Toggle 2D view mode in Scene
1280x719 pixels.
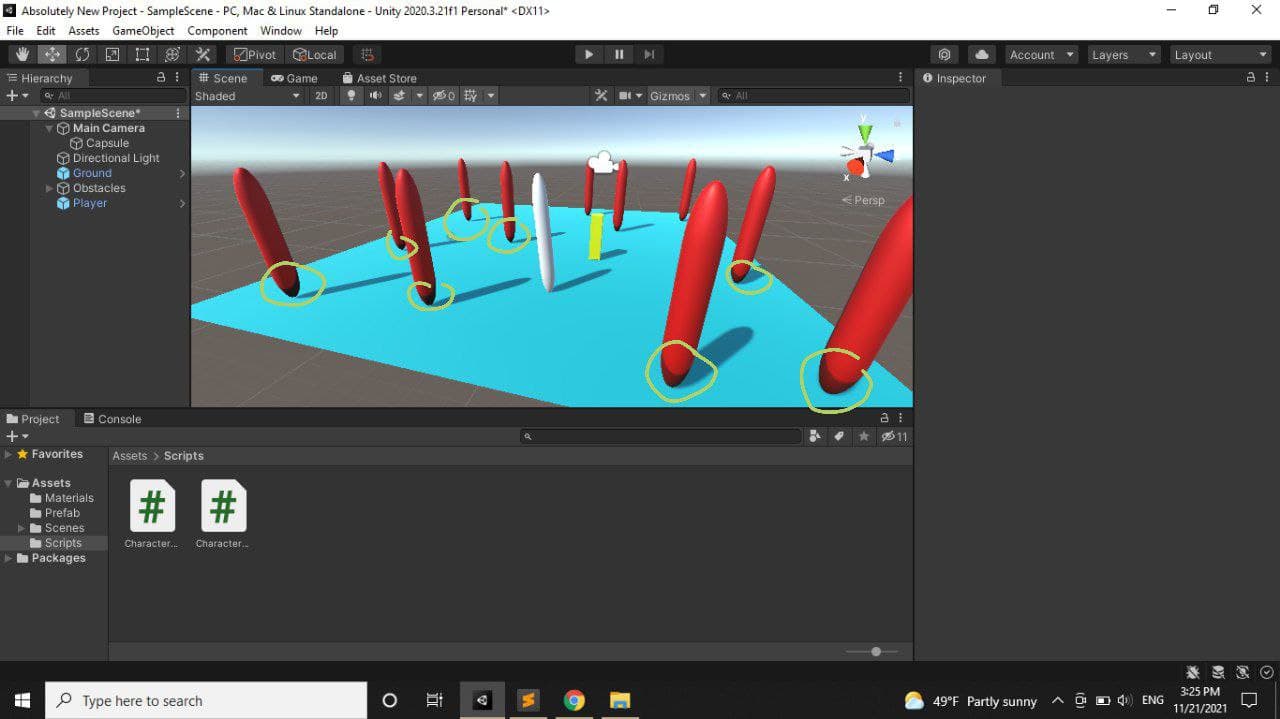pyautogui.click(x=321, y=96)
